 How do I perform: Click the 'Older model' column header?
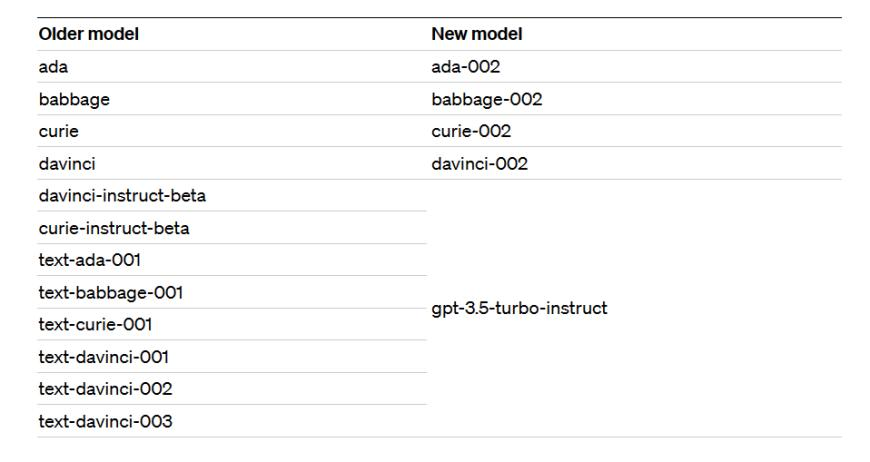point(88,34)
